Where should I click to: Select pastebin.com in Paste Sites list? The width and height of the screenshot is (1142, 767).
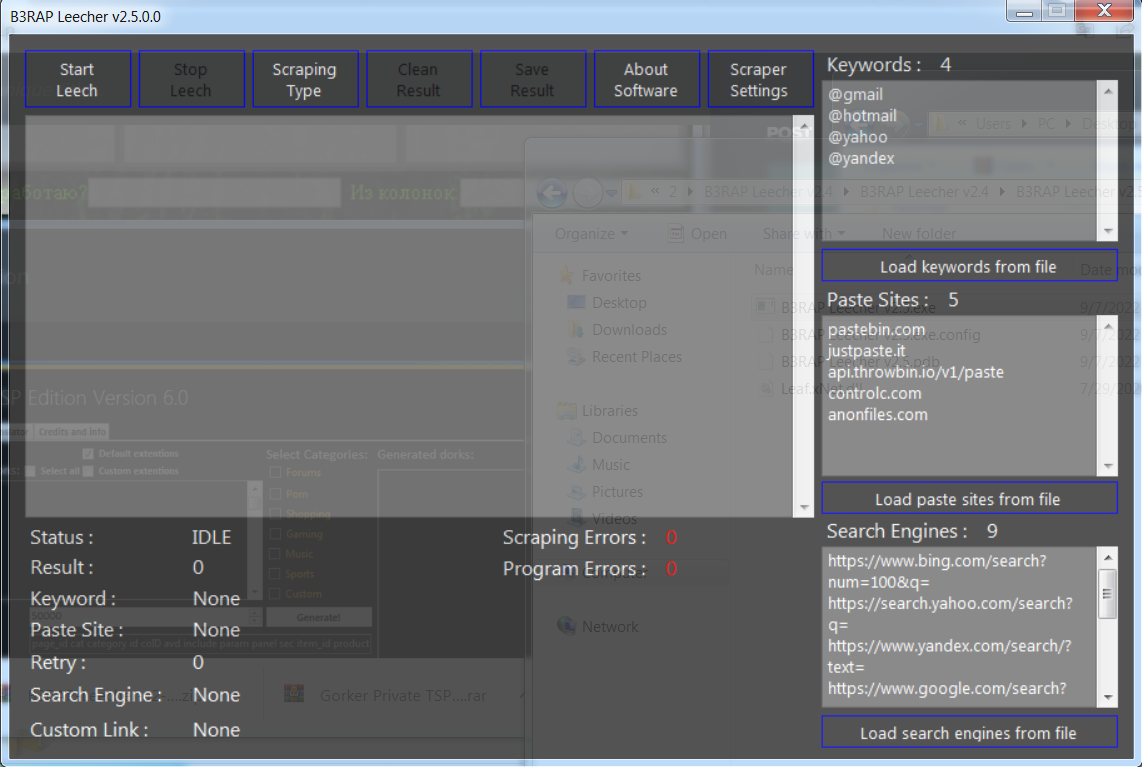pos(876,330)
